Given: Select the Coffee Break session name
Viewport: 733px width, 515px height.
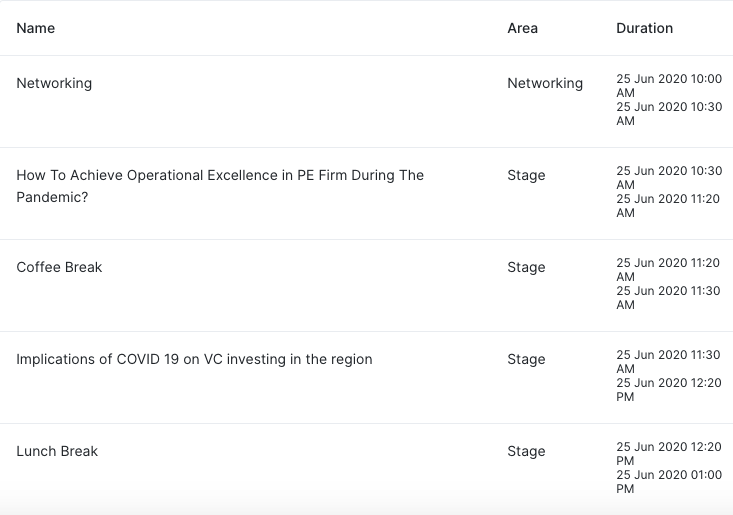Looking at the screenshot, I should point(59,267).
